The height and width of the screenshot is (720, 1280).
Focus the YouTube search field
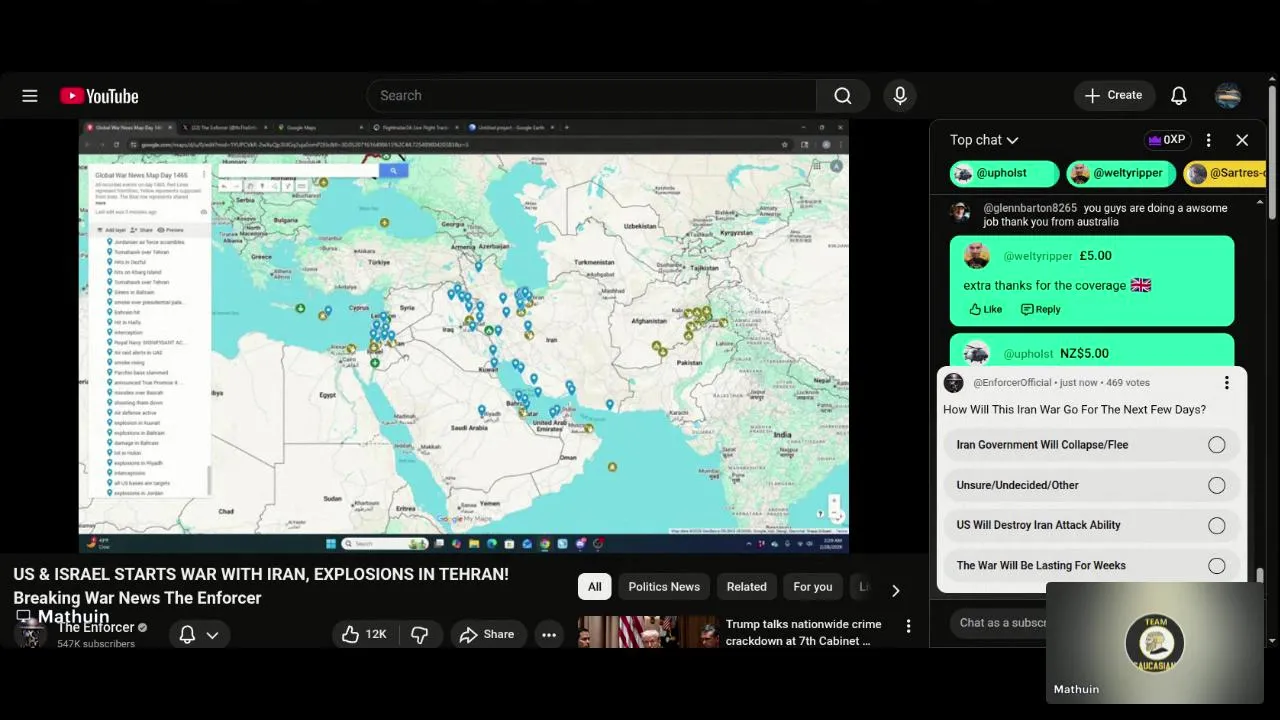click(x=592, y=96)
